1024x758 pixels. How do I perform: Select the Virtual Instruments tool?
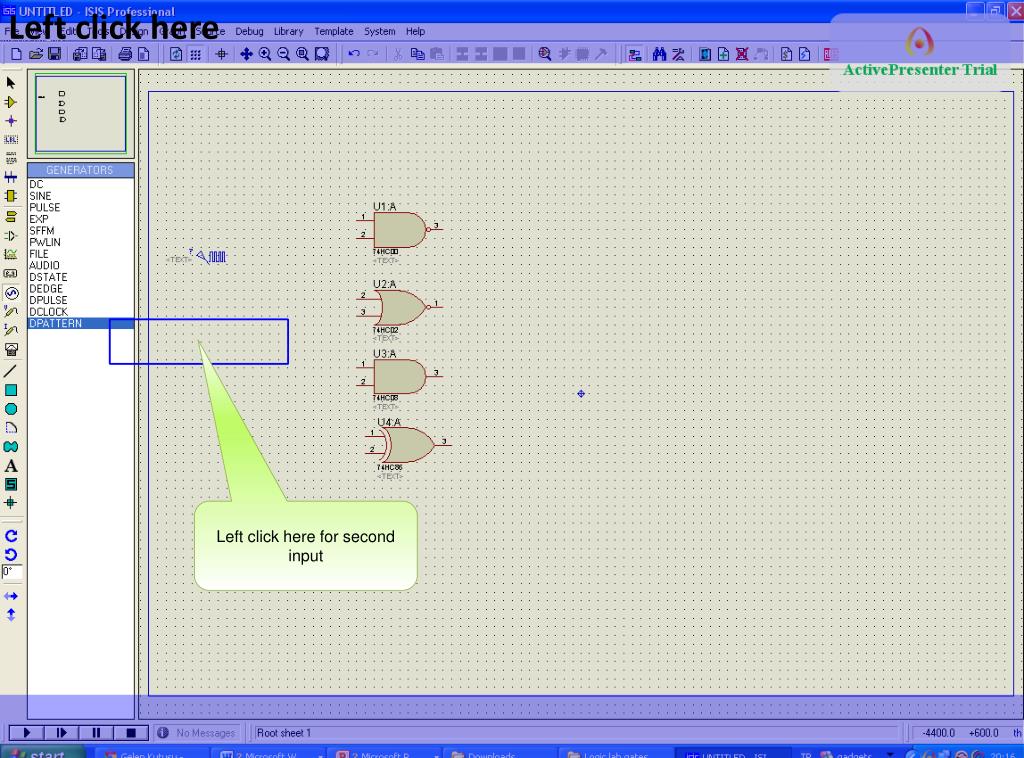(11, 350)
